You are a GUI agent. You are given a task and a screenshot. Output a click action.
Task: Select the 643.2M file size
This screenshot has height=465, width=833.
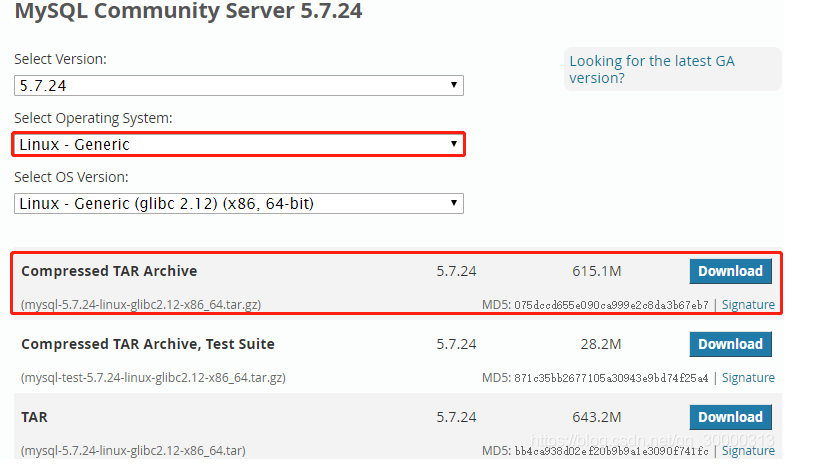(x=597, y=417)
